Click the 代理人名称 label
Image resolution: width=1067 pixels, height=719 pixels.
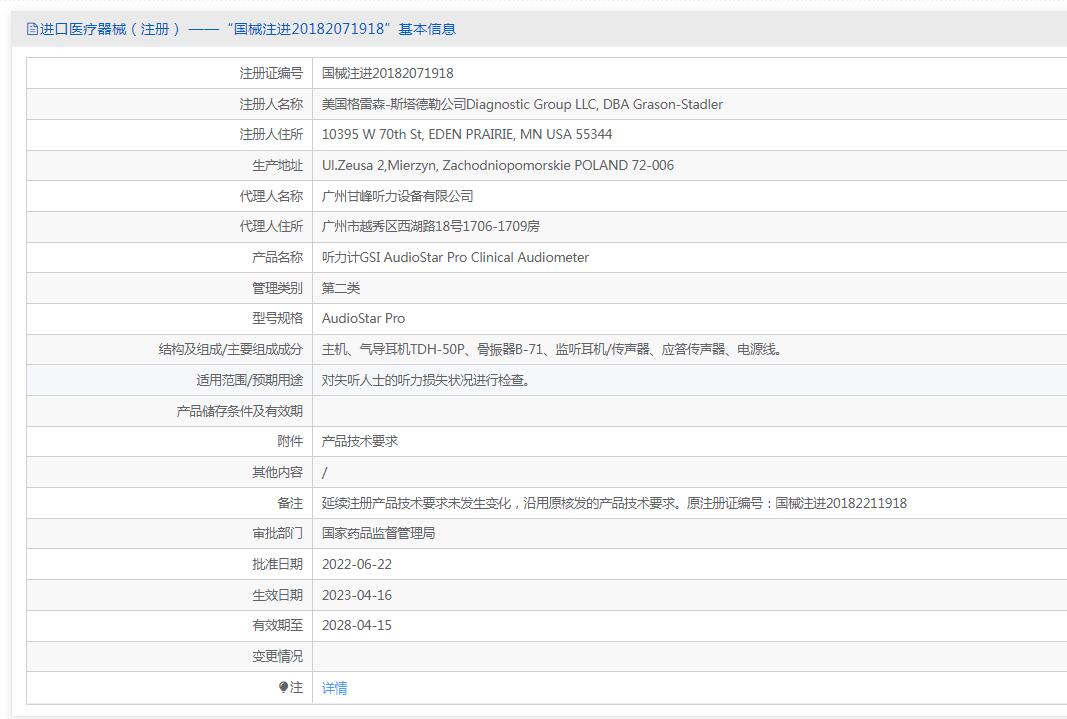pyautogui.click(x=271, y=196)
